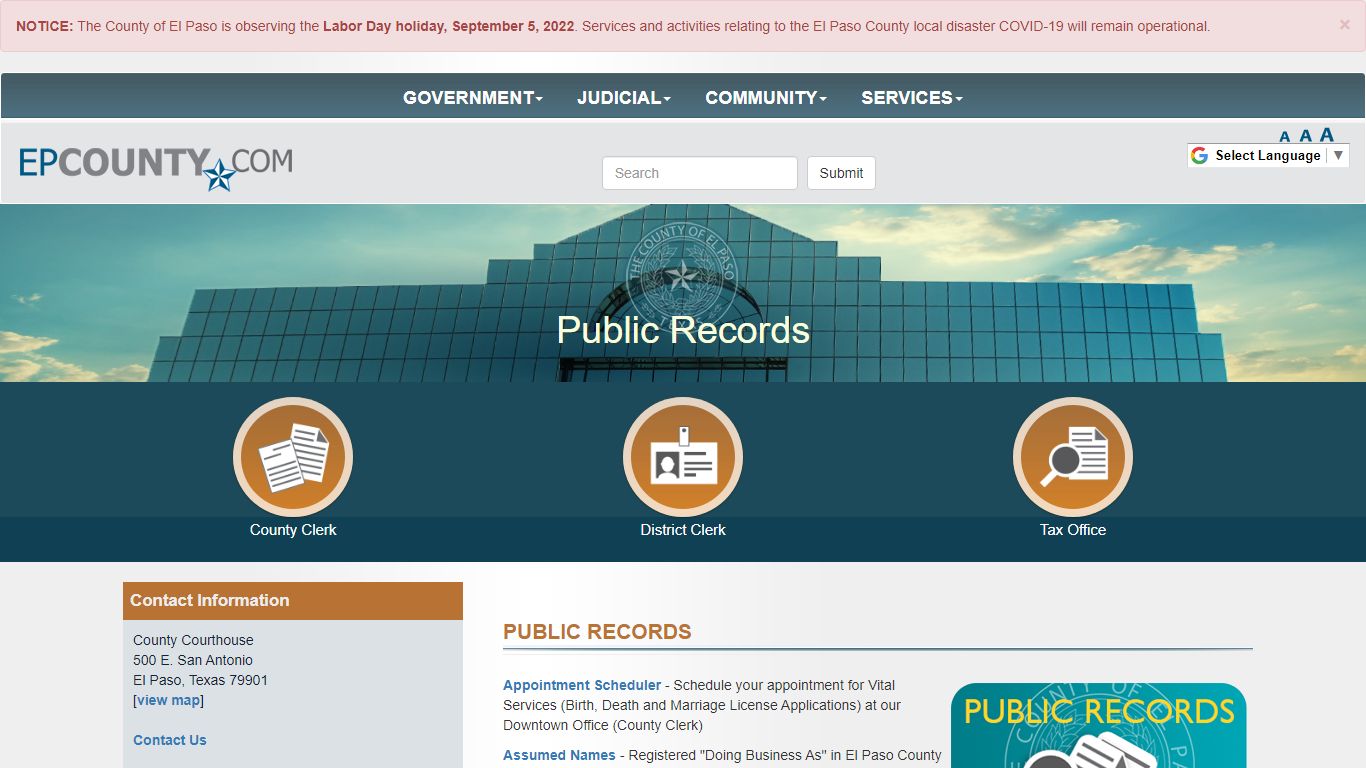This screenshot has width=1366, height=768.
Task: Expand the Services menu
Action: pyautogui.click(x=912, y=98)
